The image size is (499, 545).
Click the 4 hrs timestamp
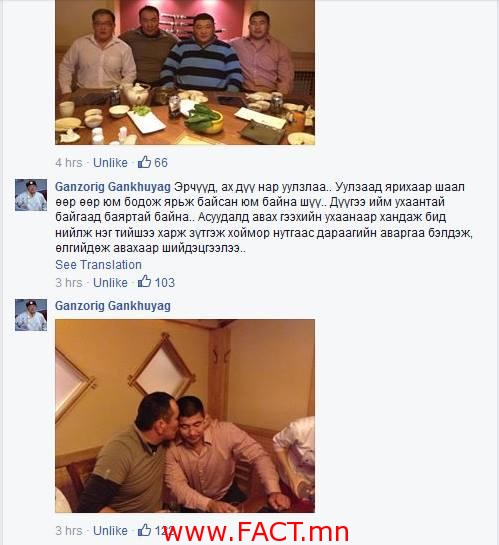click(69, 163)
